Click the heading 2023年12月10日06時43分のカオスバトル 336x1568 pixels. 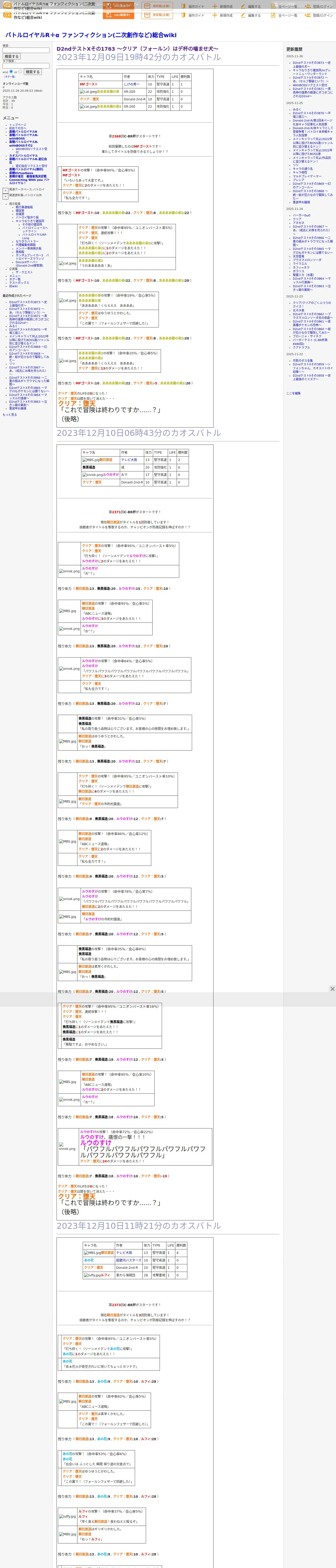click(x=139, y=433)
